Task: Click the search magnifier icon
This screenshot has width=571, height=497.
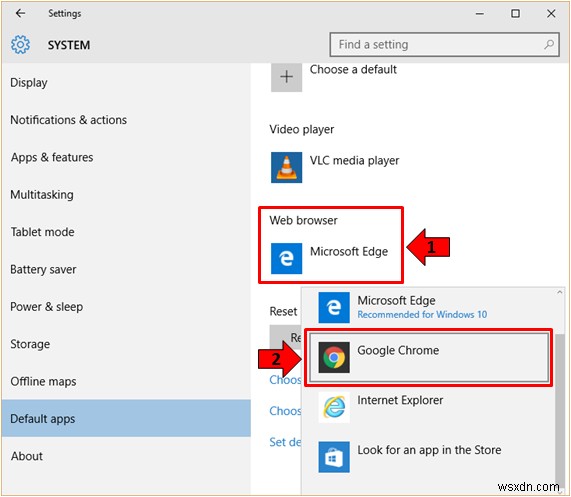Action: (x=549, y=44)
